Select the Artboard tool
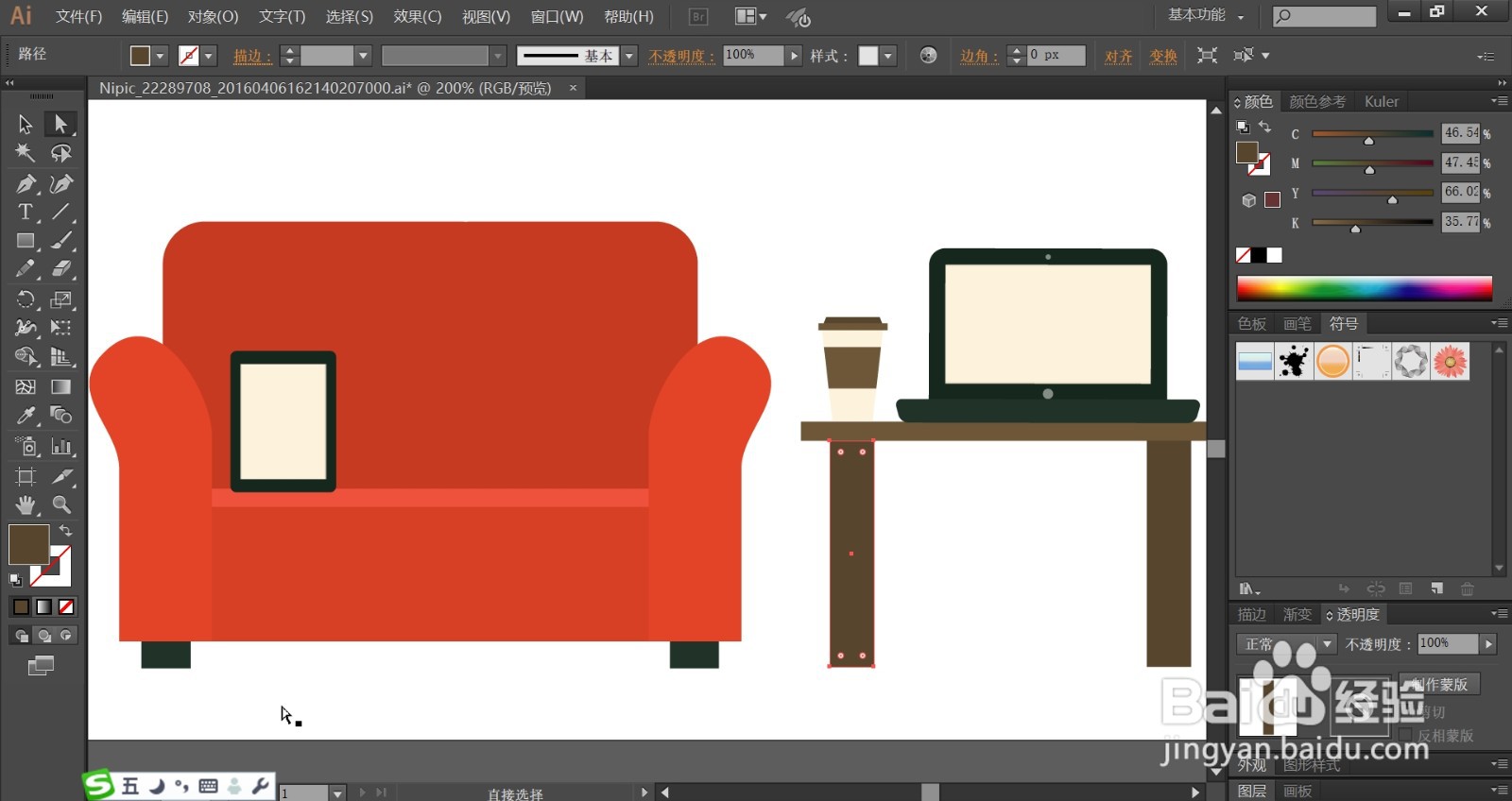This screenshot has width=1512, height=801. 26,476
